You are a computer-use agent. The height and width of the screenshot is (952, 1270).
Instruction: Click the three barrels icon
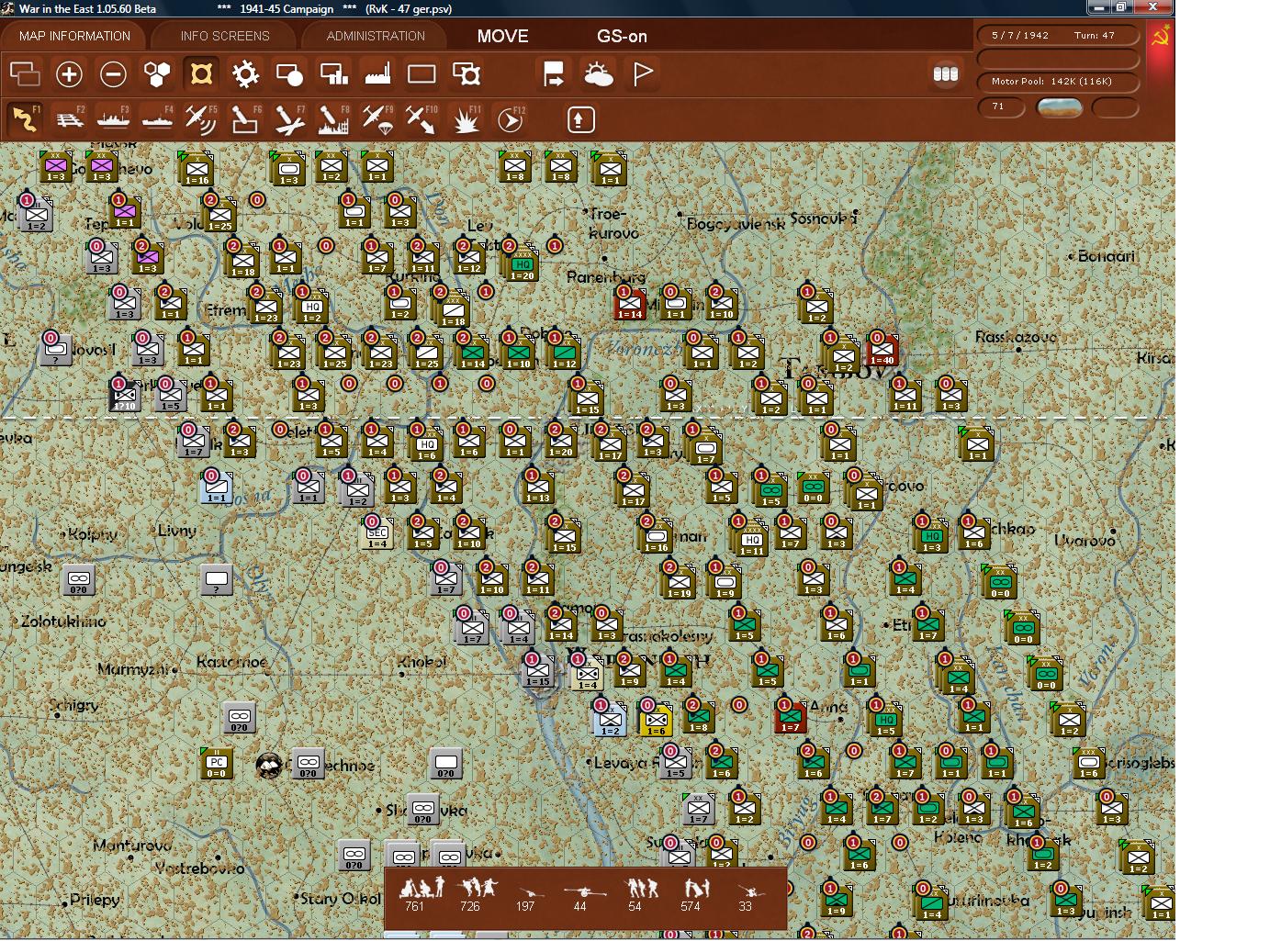[945, 74]
